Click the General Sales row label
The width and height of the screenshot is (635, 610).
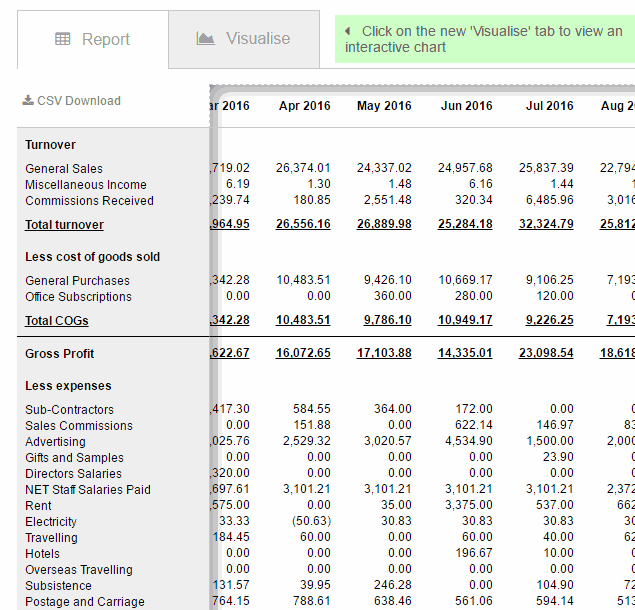pos(64,168)
